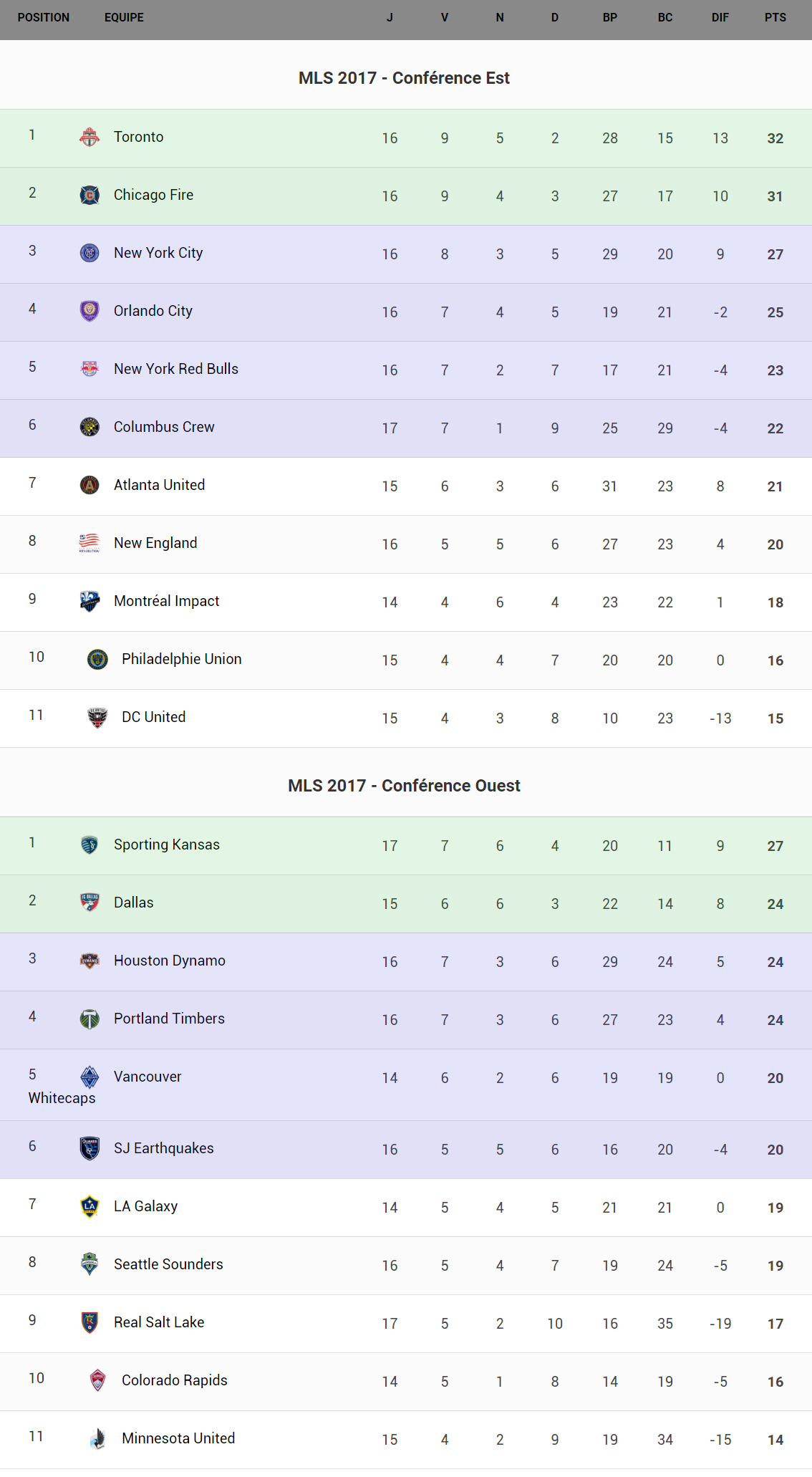Click the LA Galaxy shield logo
This screenshot has width=812, height=1477.
(90, 1206)
